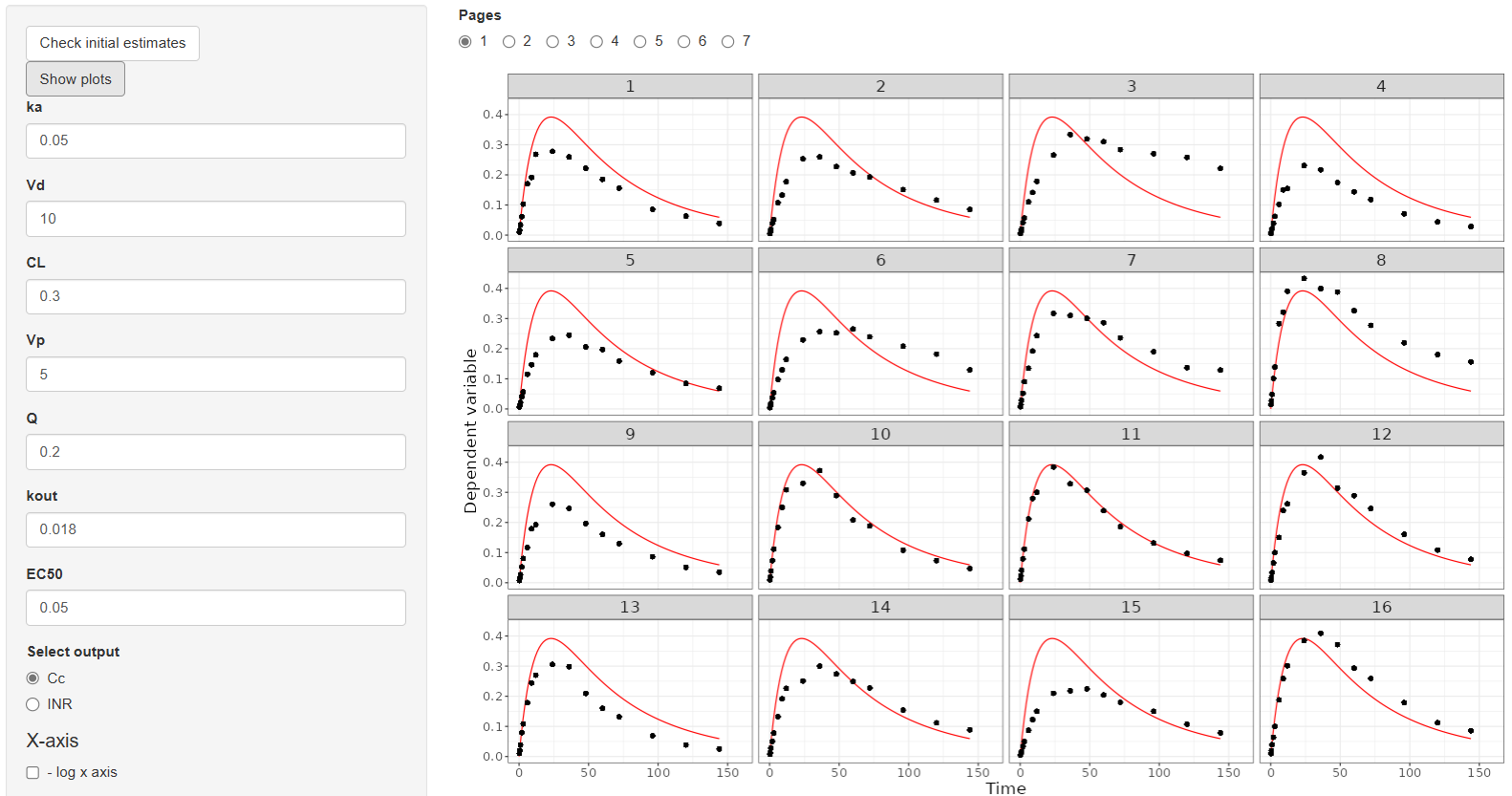Choose page 6 radio option
The width and height of the screenshot is (1512, 796).
[684, 41]
